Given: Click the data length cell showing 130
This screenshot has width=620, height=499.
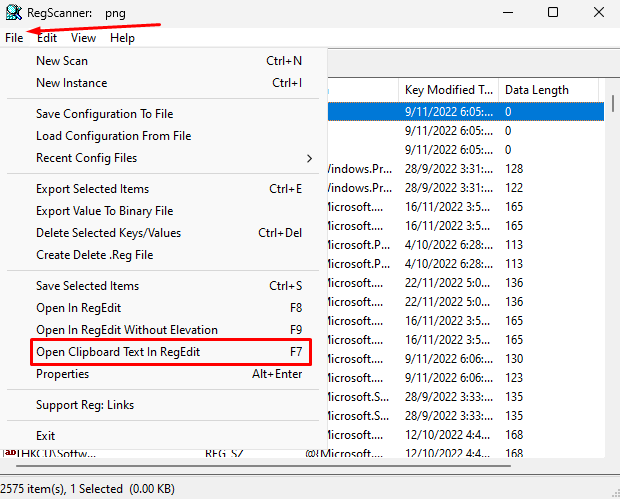Looking at the screenshot, I should [514, 359].
